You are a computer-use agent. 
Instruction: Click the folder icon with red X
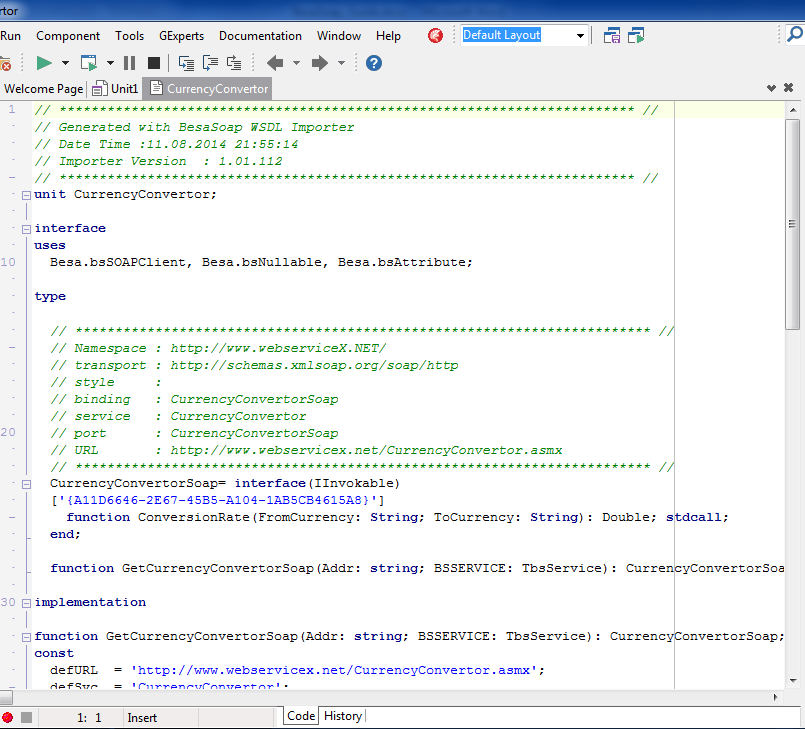pyautogui.click(x=5, y=64)
